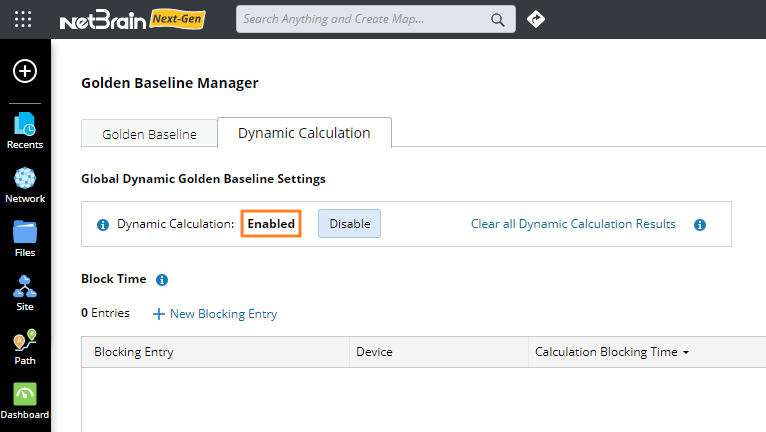Open the Path sidebar icon

(x=25, y=347)
